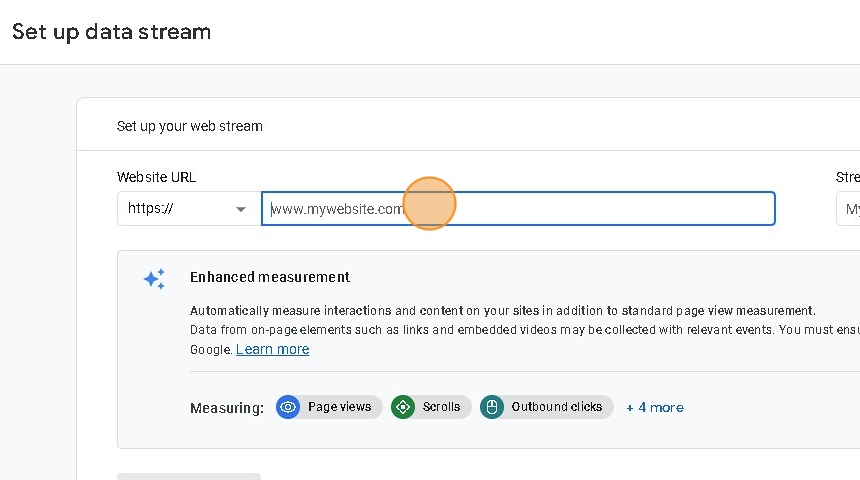Open the https:// protocol dropdown

click(x=185, y=209)
